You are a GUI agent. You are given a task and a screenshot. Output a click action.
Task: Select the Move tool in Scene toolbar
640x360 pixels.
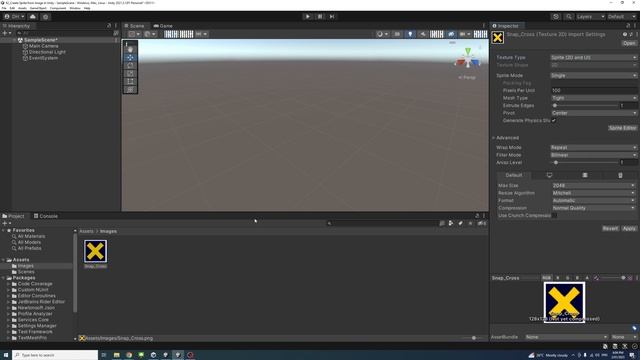130,58
